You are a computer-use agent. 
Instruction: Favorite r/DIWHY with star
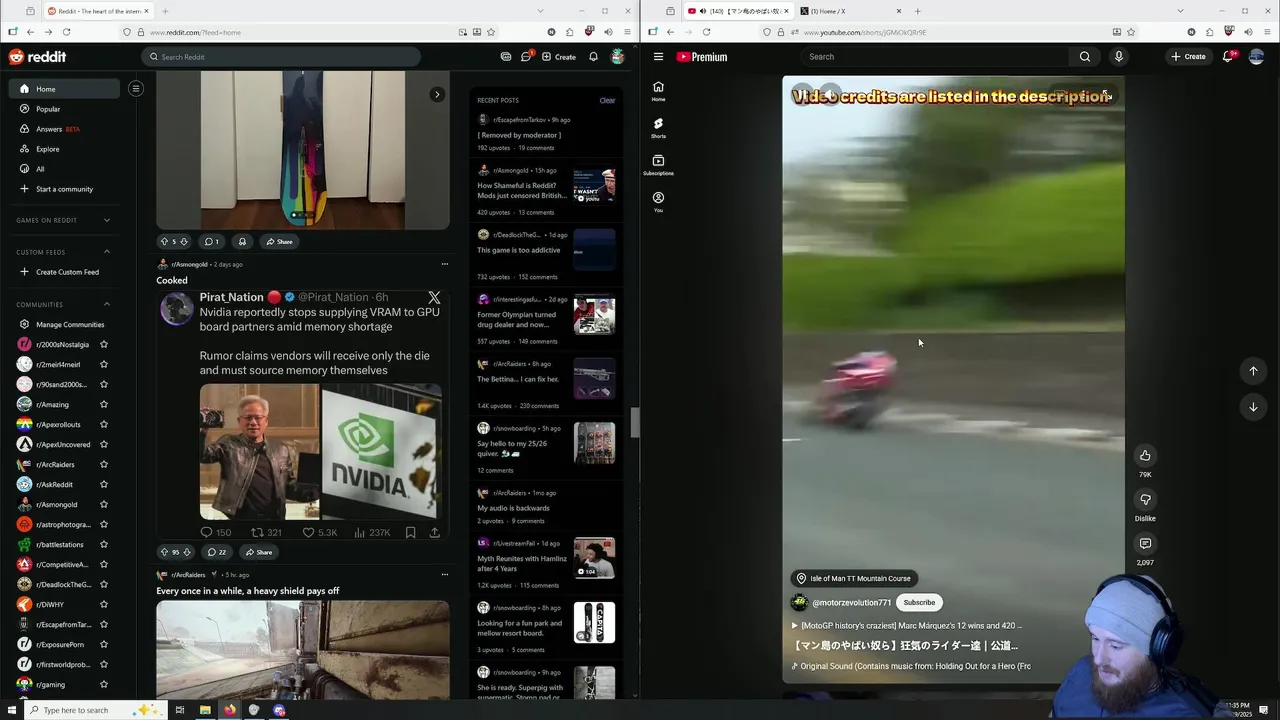pyautogui.click(x=104, y=605)
